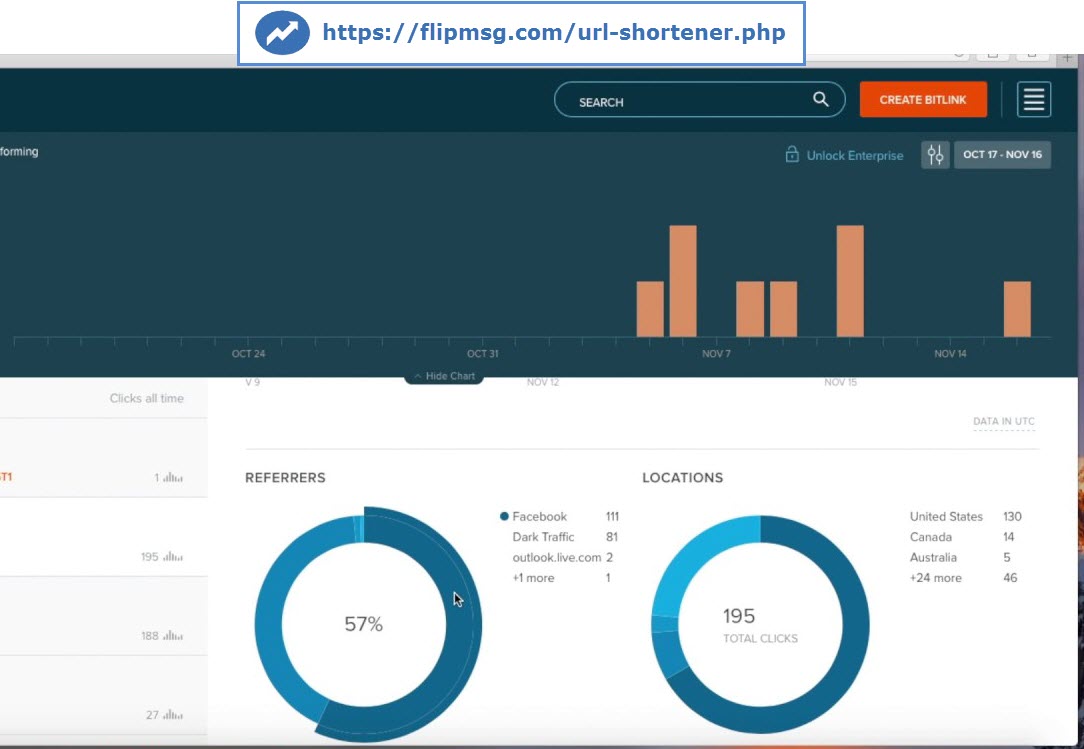Click the last bar after NOV 14

1017,309
